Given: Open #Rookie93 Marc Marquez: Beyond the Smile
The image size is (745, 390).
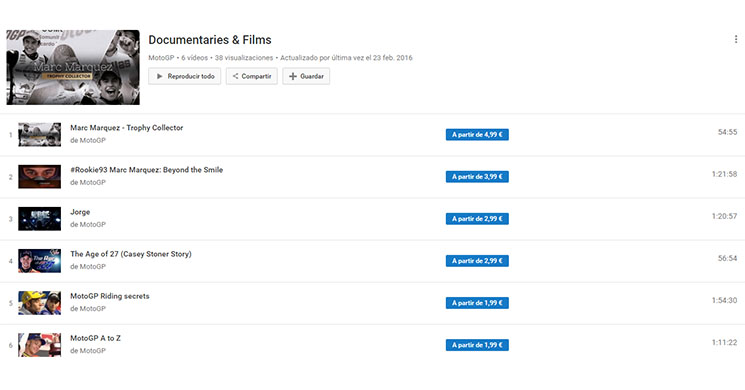Looking at the screenshot, I should click(x=146, y=170).
